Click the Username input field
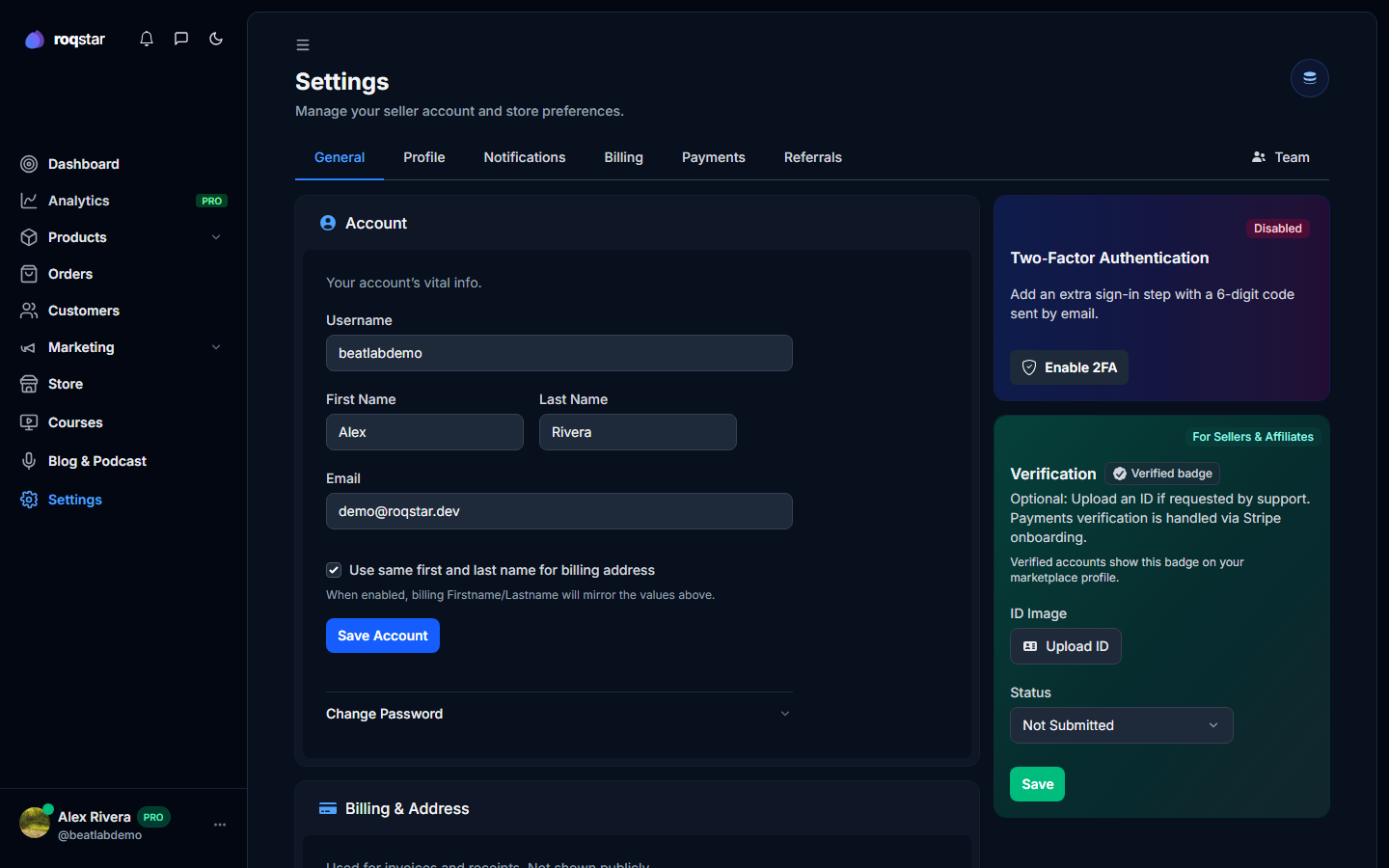Viewport: 1389px width, 868px height. pos(559,353)
